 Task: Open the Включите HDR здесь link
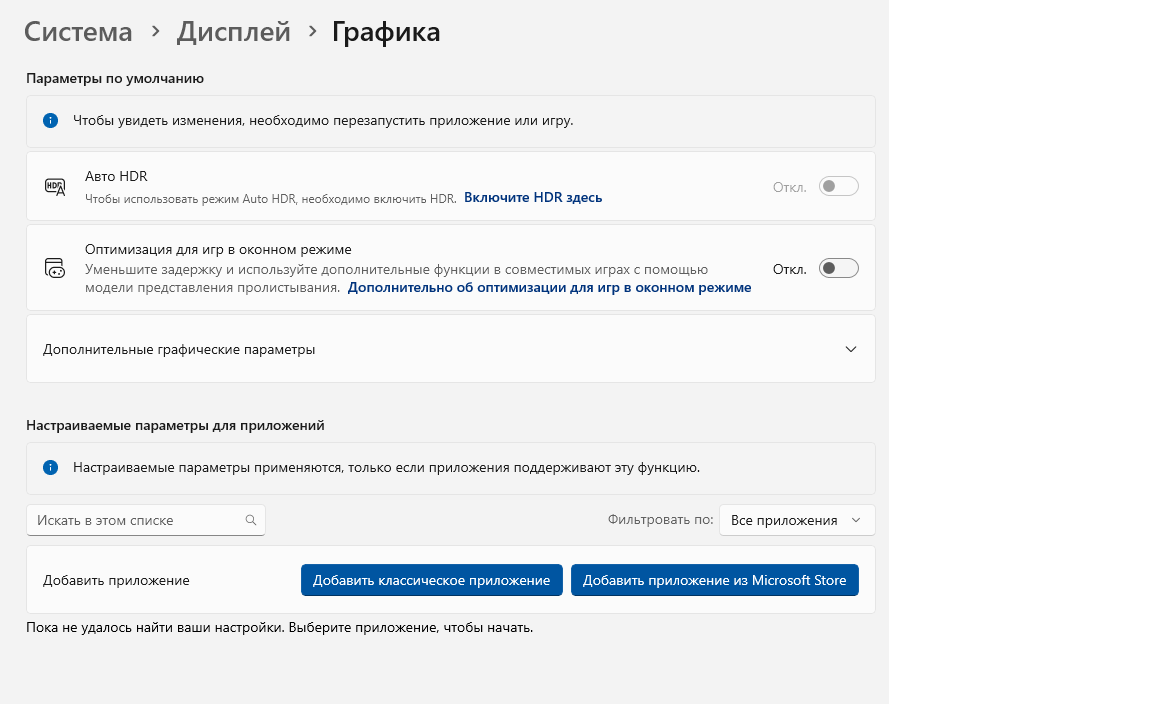[x=533, y=198]
